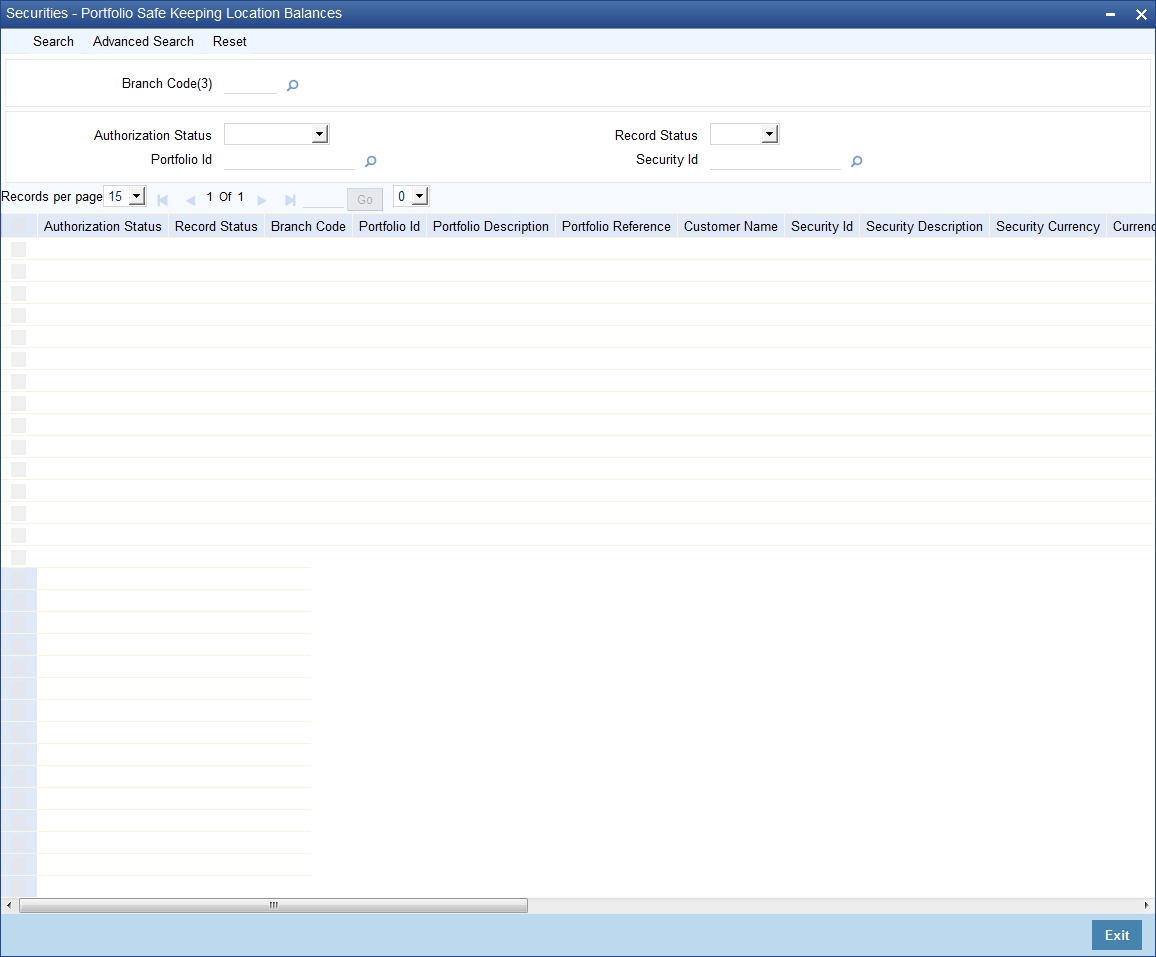This screenshot has width=1156, height=957.
Task: Tick the second row checkbox in results table
Action: pyautogui.click(x=18, y=271)
